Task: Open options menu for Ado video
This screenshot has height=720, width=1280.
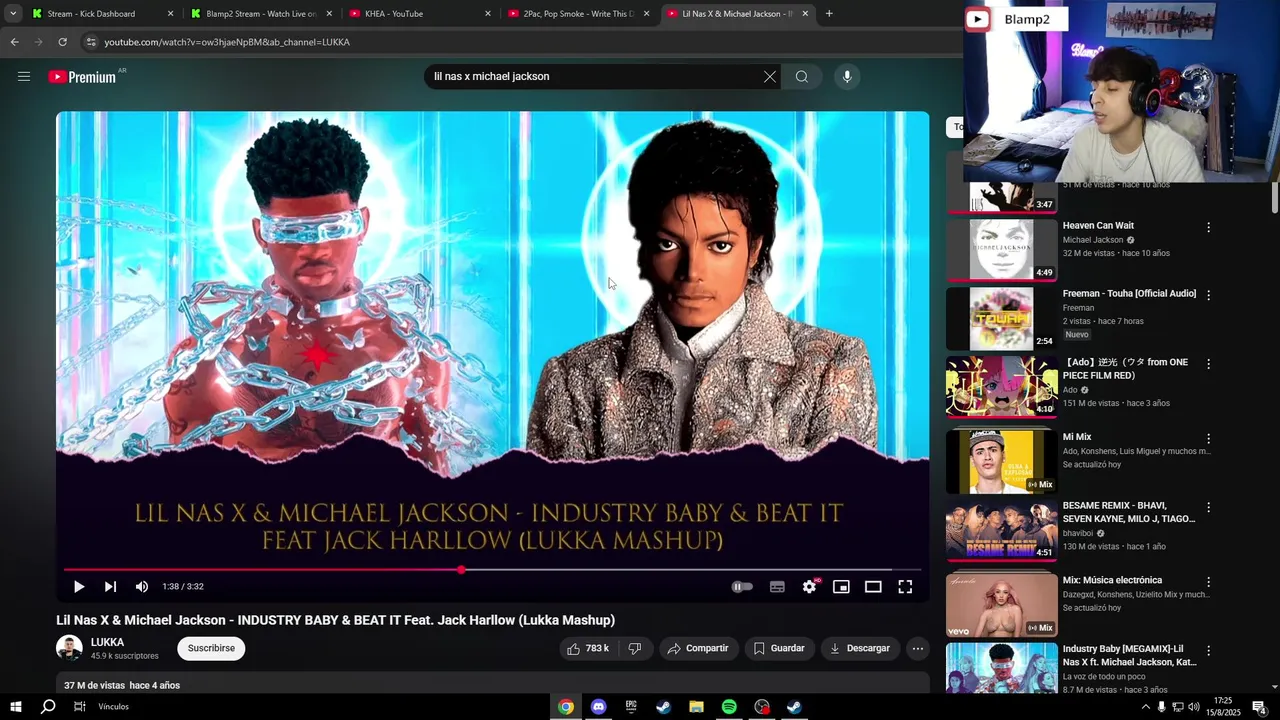Action: click(x=1208, y=364)
